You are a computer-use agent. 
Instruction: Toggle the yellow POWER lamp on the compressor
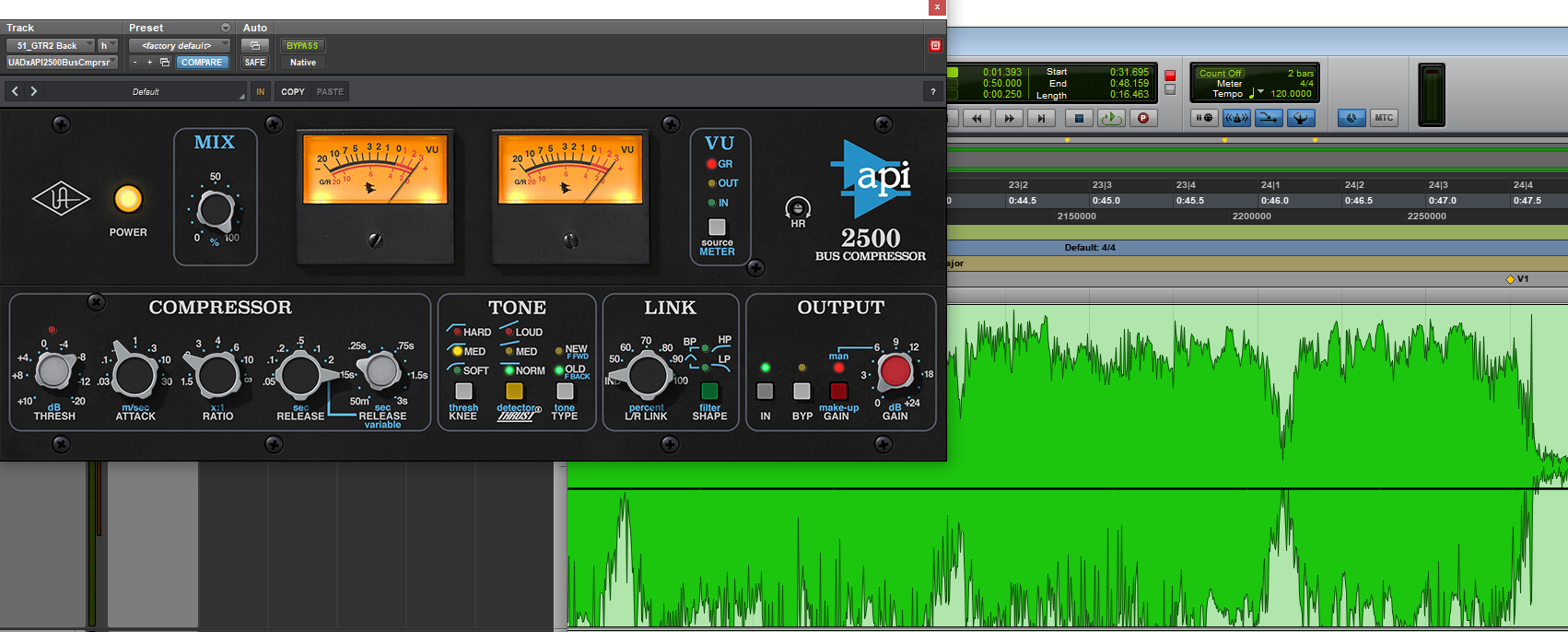(128, 199)
